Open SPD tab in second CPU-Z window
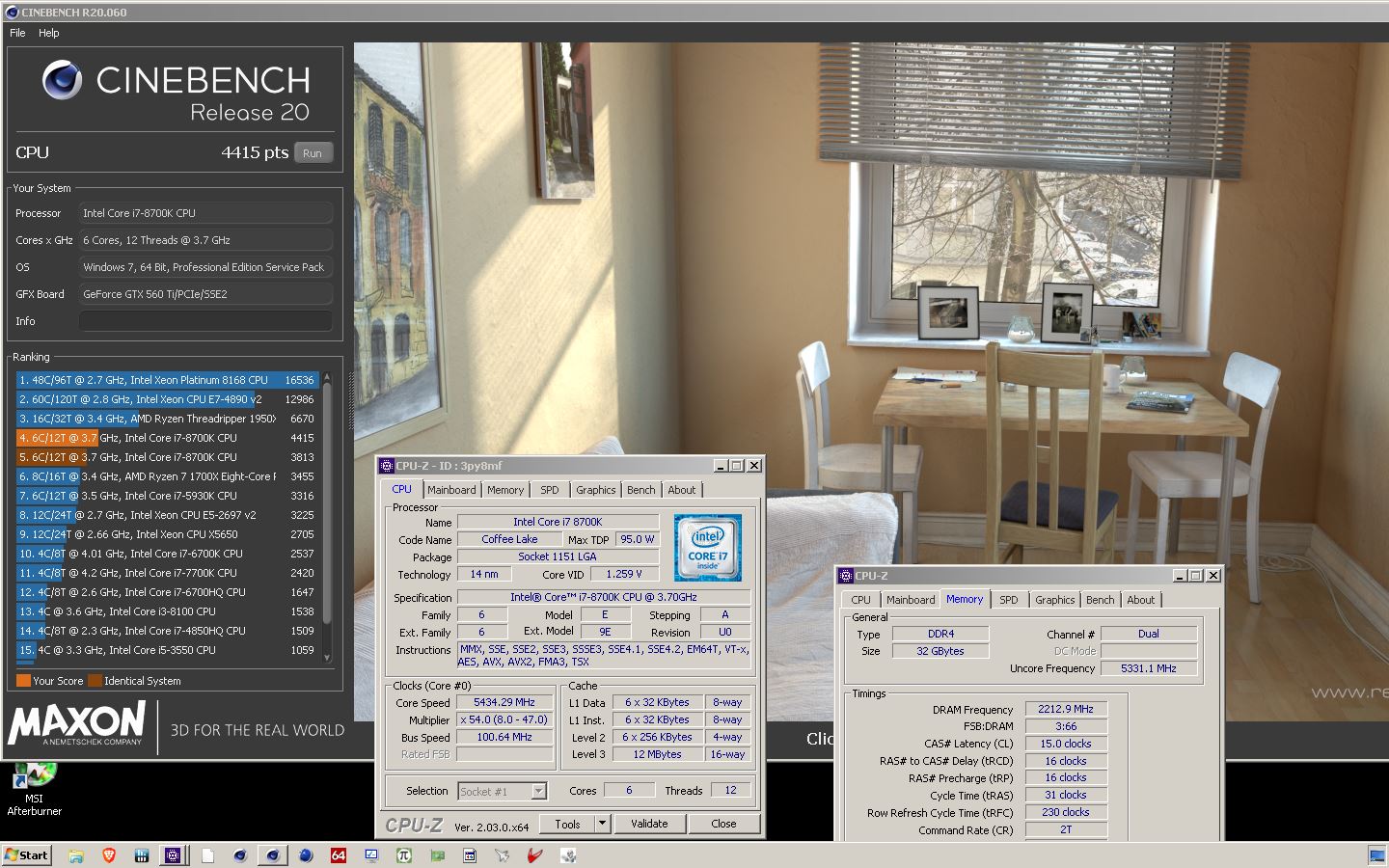The width and height of the screenshot is (1389, 868). tap(1009, 600)
